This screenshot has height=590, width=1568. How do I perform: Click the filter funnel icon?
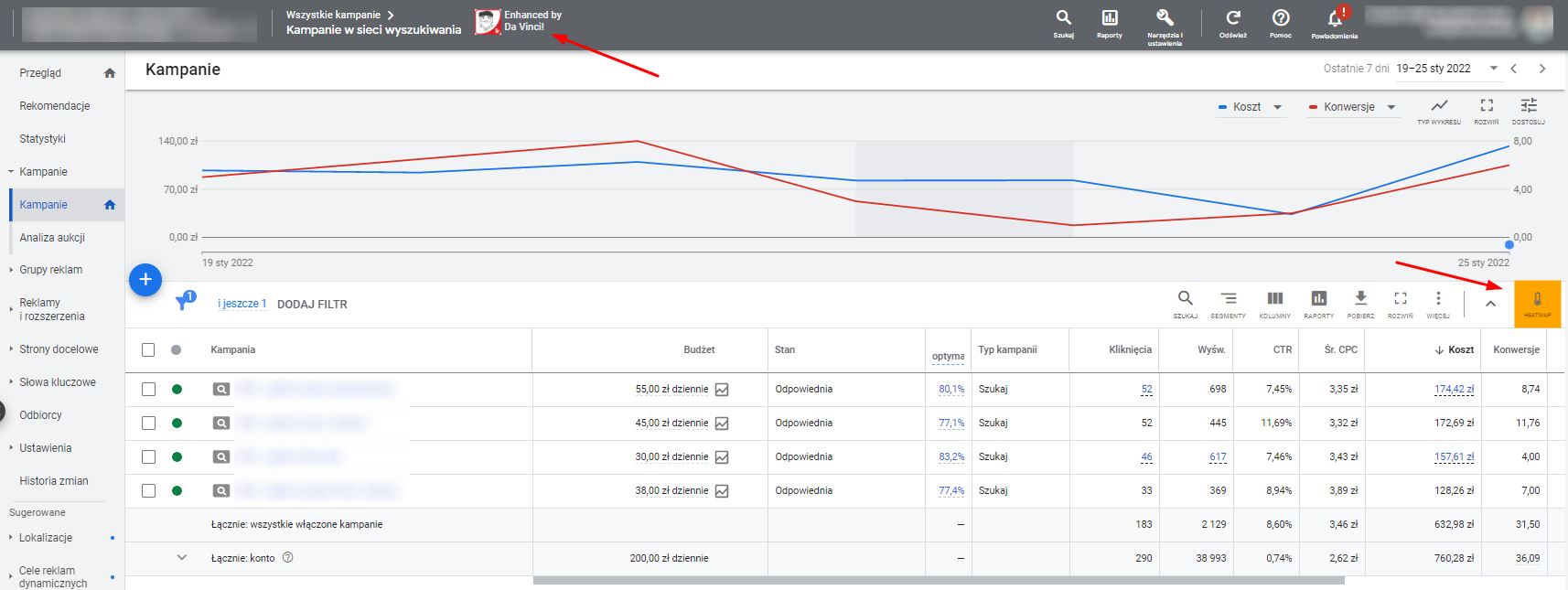tap(183, 302)
